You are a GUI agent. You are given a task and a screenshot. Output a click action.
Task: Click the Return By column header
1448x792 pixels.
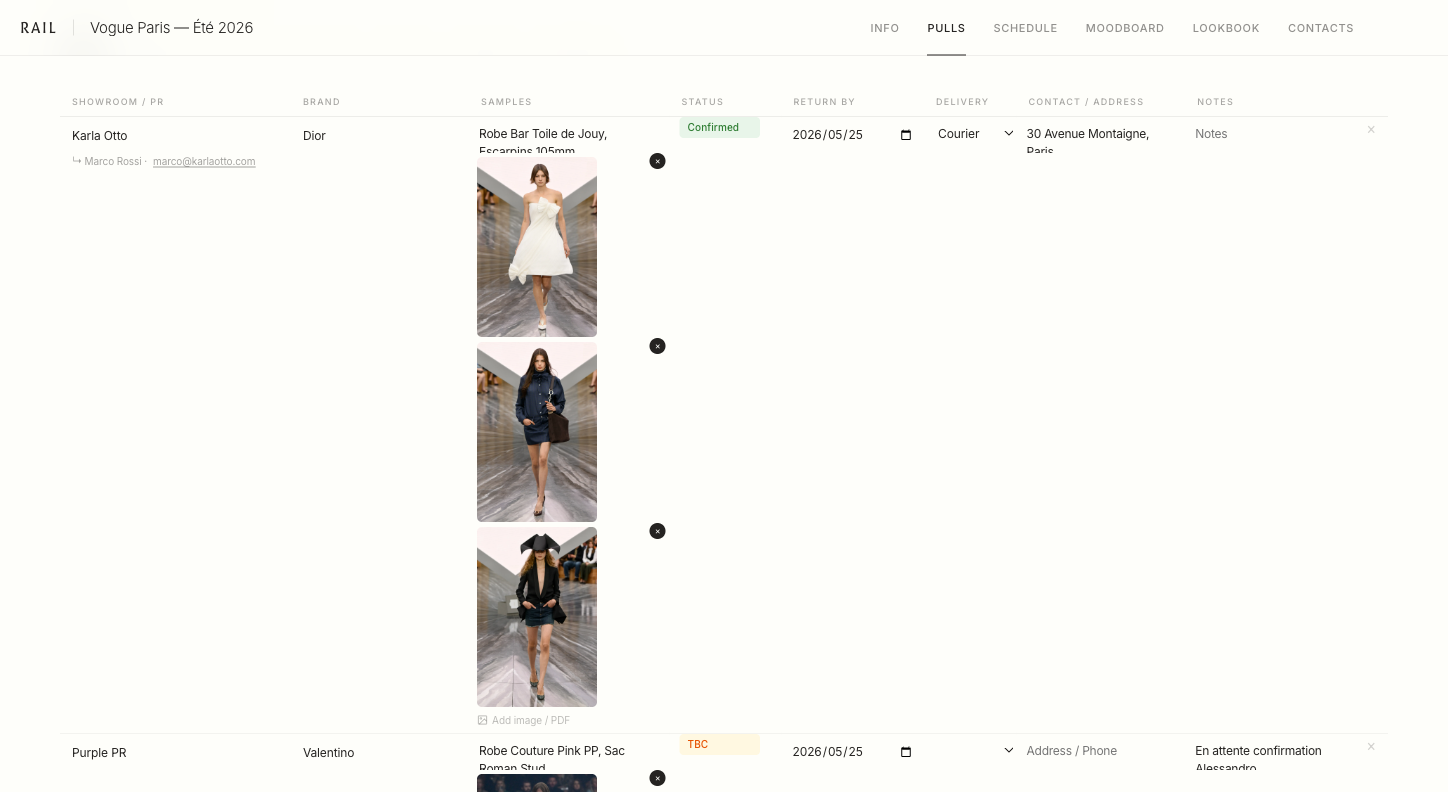coord(824,102)
